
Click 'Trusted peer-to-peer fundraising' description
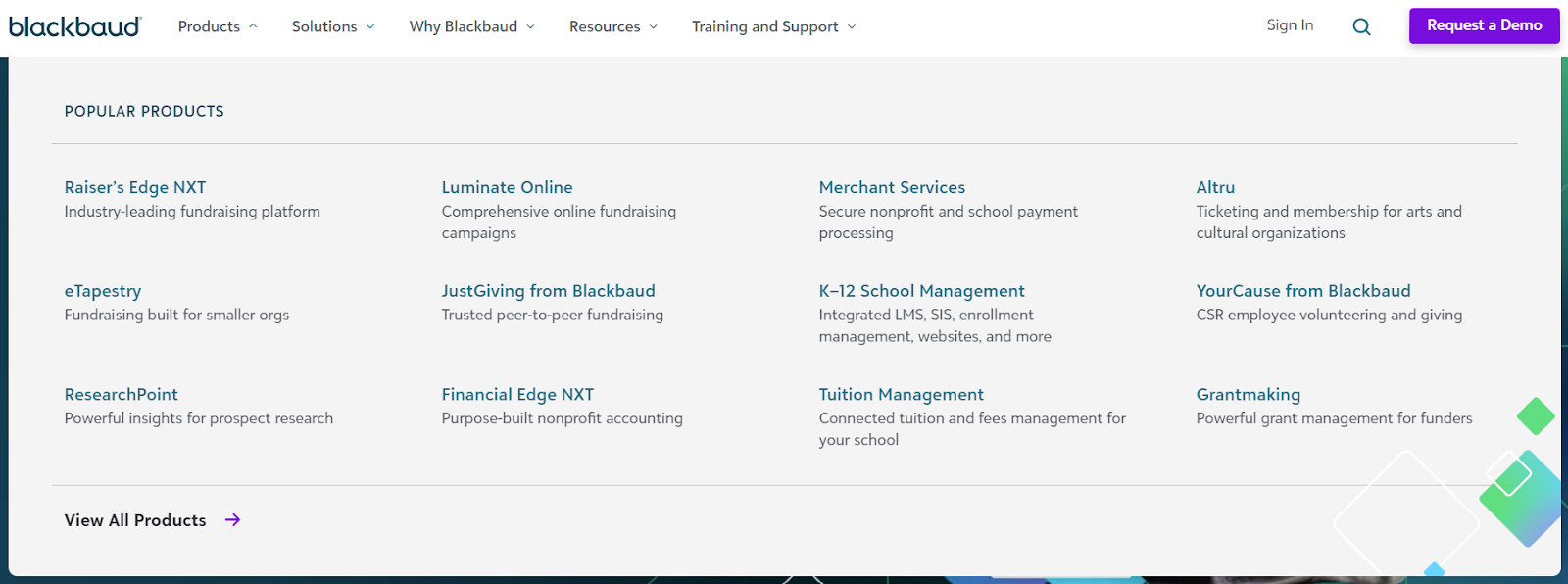[x=553, y=315]
